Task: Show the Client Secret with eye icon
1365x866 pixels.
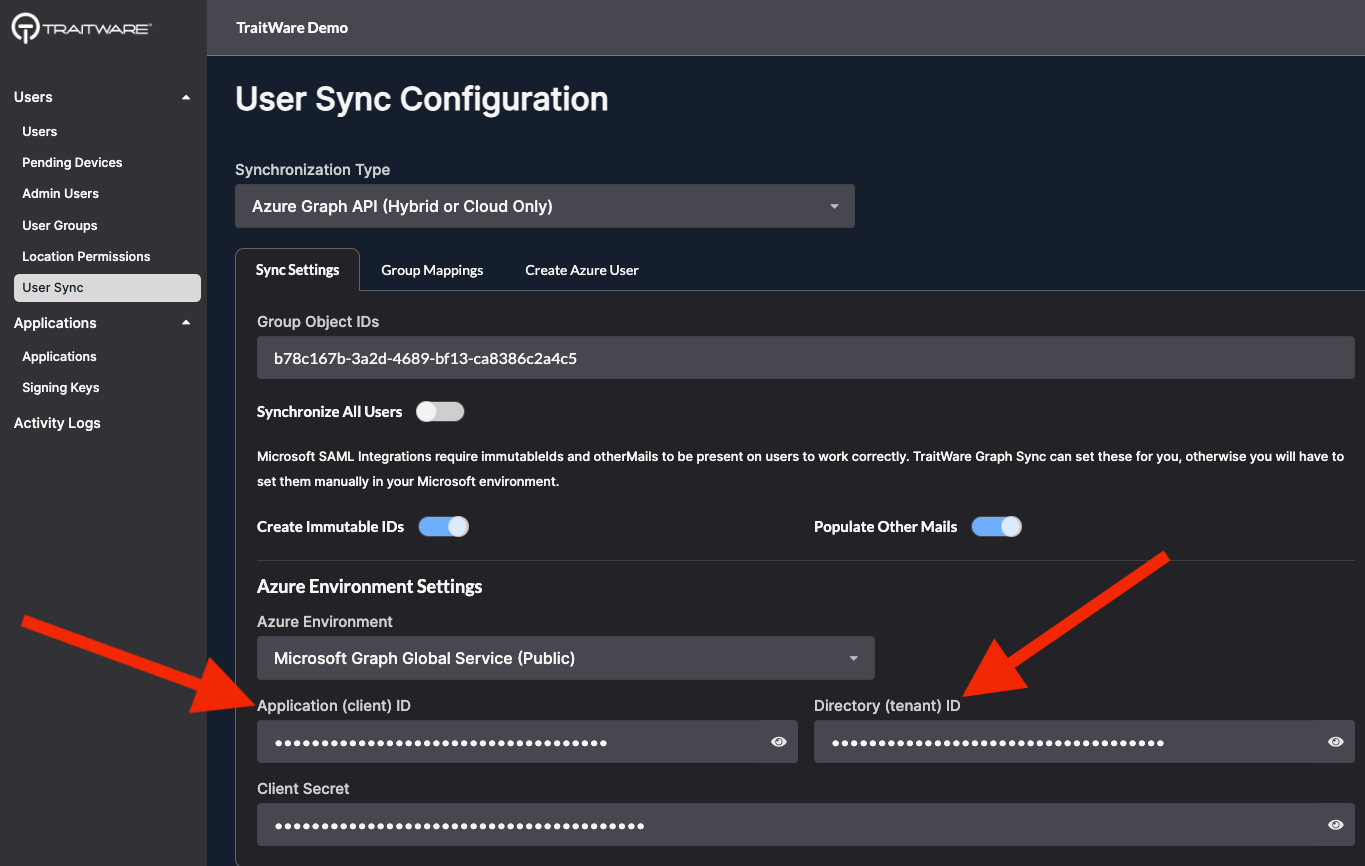Action: tap(1335, 825)
